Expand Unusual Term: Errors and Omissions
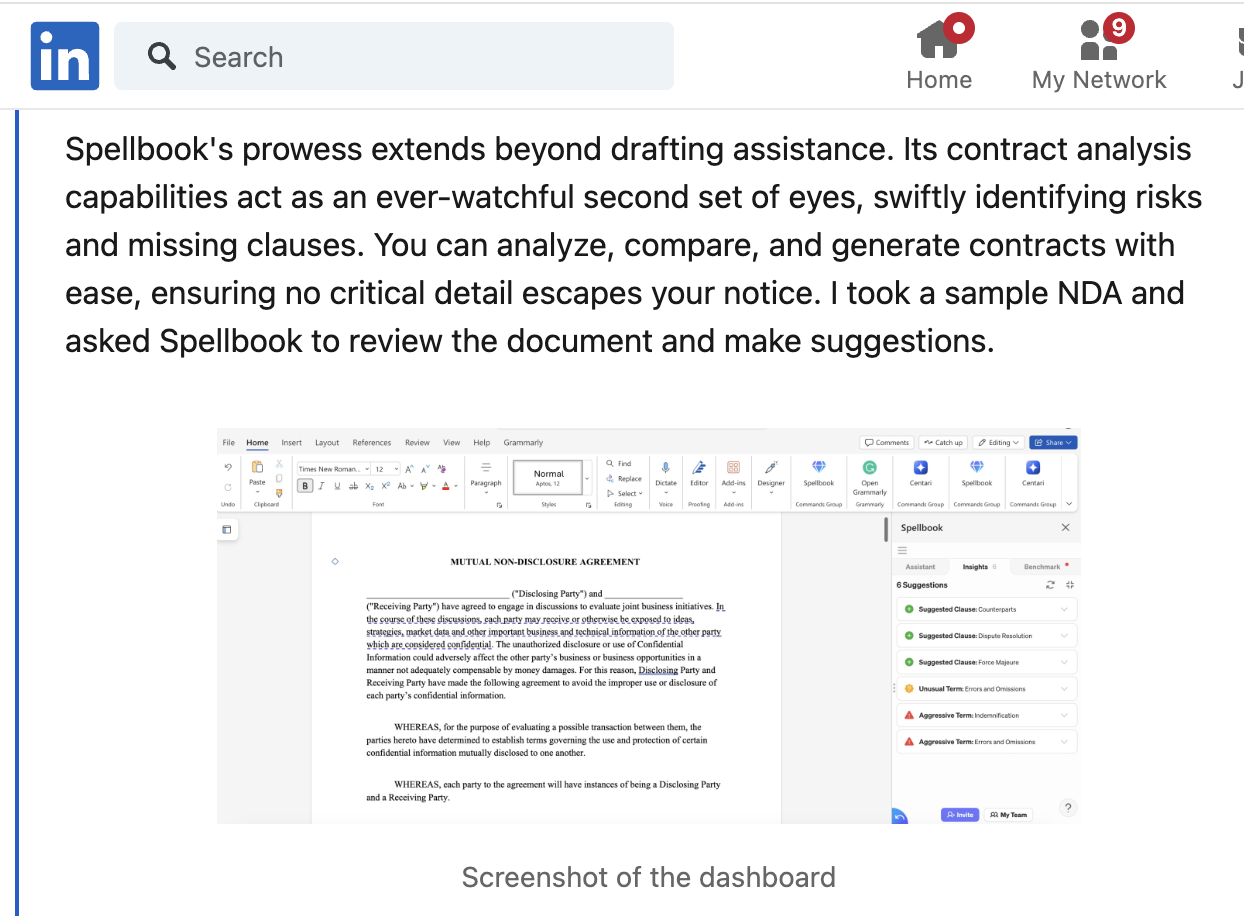 click(x=987, y=689)
